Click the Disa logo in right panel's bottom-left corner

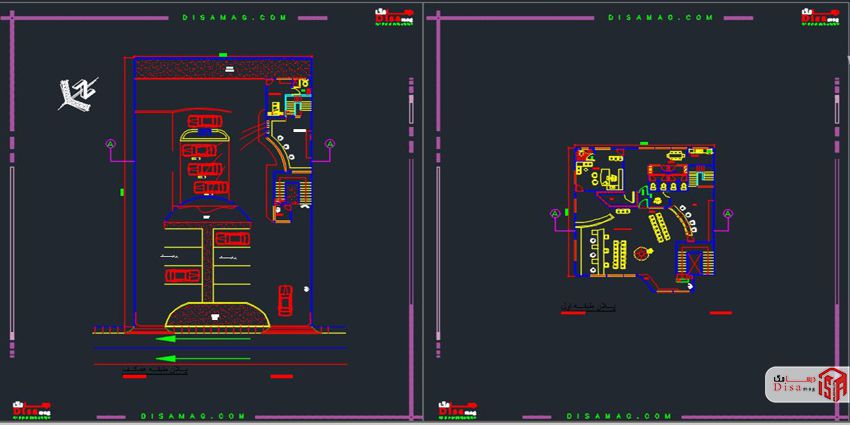457,411
